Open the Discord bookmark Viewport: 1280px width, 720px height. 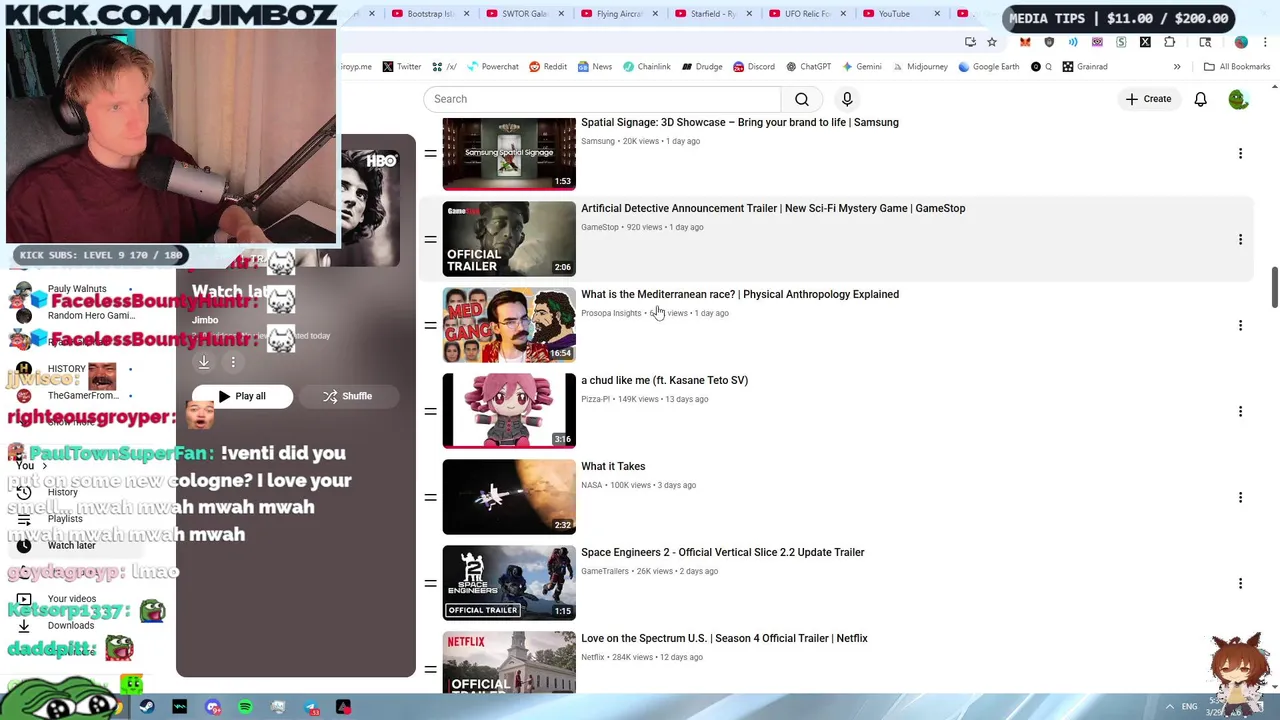coord(754,67)
